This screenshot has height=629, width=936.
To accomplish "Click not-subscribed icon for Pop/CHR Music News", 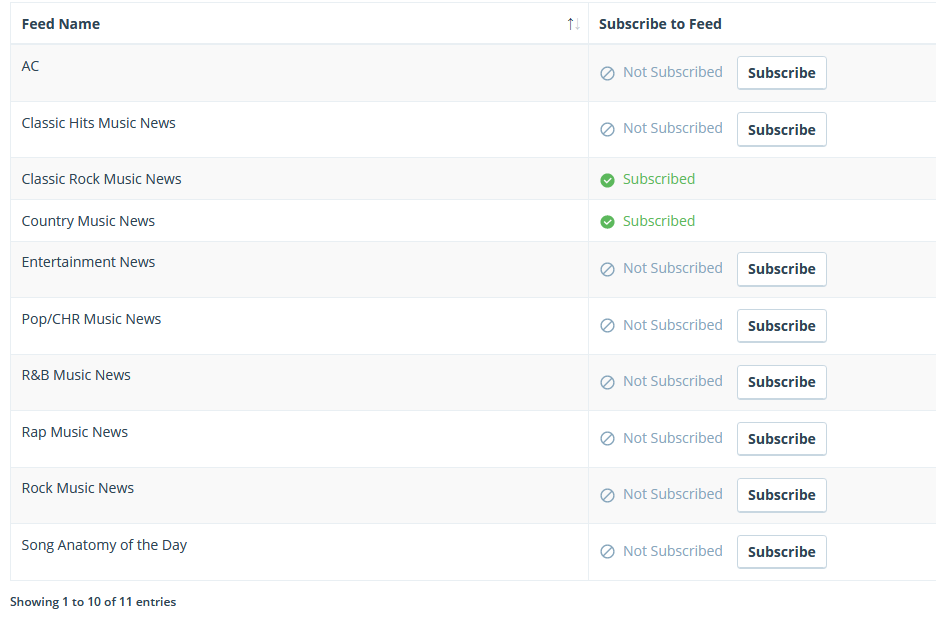I will click(x=607, y=326).
